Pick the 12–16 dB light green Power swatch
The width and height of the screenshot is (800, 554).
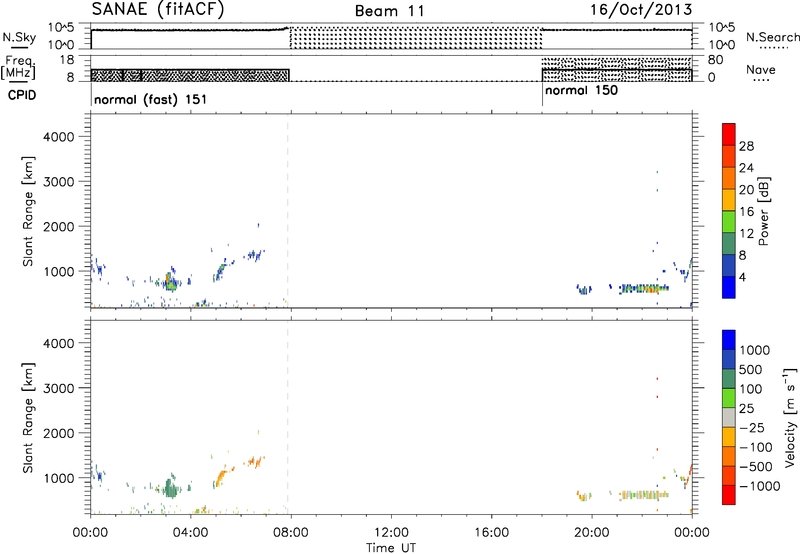(729, 221)
